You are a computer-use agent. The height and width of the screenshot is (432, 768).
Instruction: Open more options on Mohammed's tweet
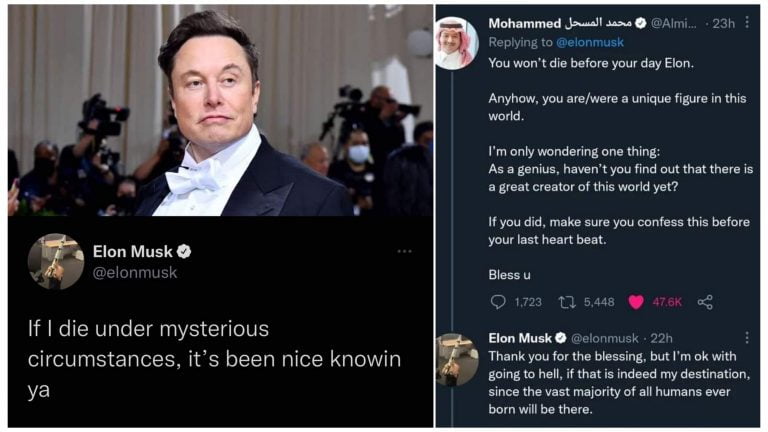746,23
